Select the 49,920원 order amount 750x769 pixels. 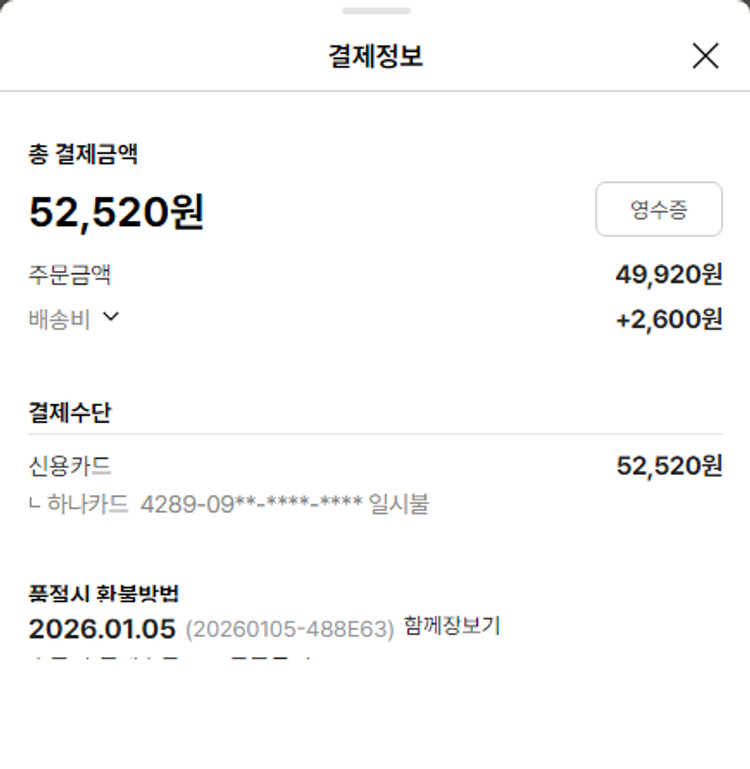(x=668, y=274)
